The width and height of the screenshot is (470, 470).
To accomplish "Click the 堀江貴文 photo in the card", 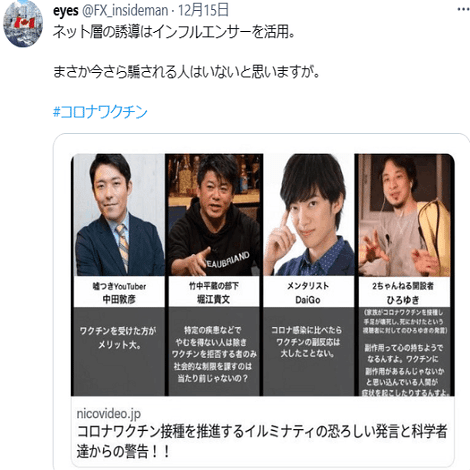I will coord(214,215).
